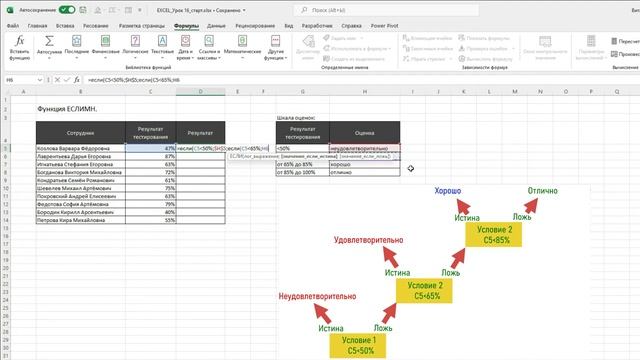Click the "от 65% до 85%" scale cell
640x360 pixels.
(302, 164)
